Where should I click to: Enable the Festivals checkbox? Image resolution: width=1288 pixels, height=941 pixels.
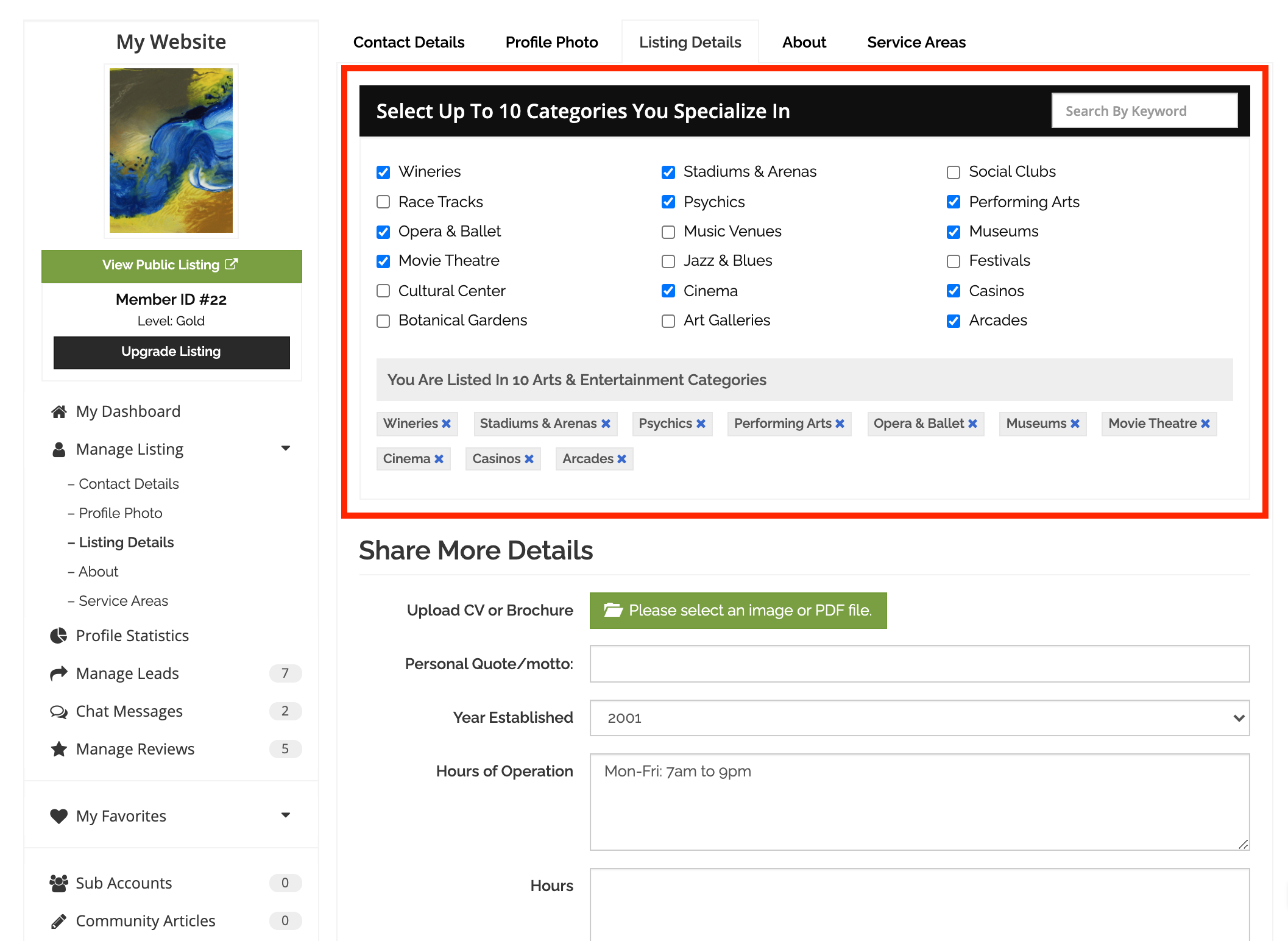[x=954, y=261]
